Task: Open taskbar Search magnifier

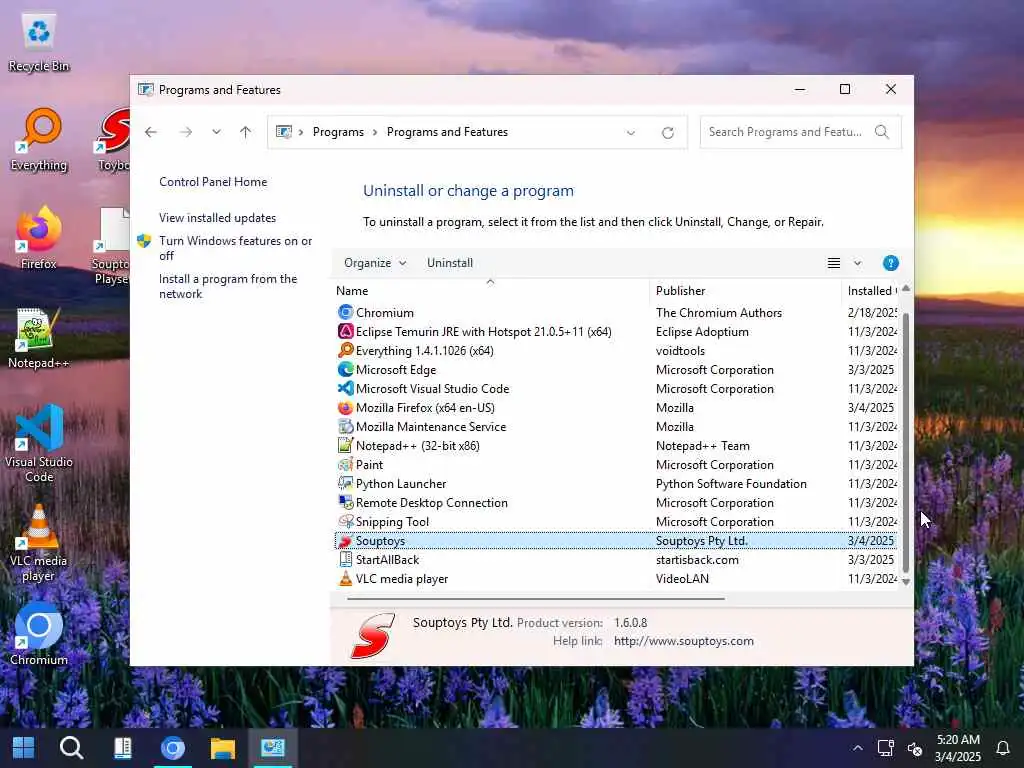Action: [71, 748]
